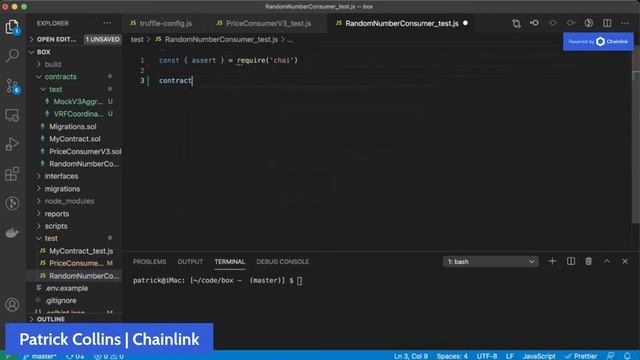Open the git graph activity bar icon
The width and height of the screenshot is (640, 360).
[12, 203]
